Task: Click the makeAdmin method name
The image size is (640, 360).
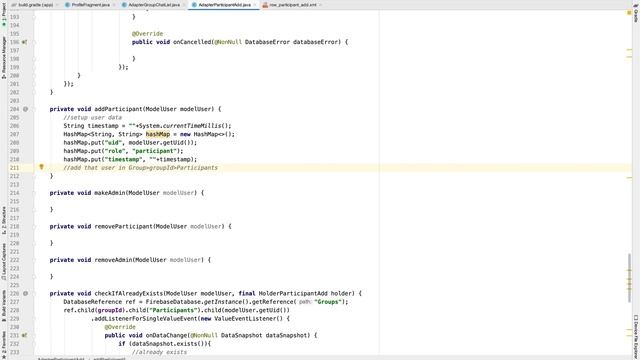Action: (x=110, y=193)
